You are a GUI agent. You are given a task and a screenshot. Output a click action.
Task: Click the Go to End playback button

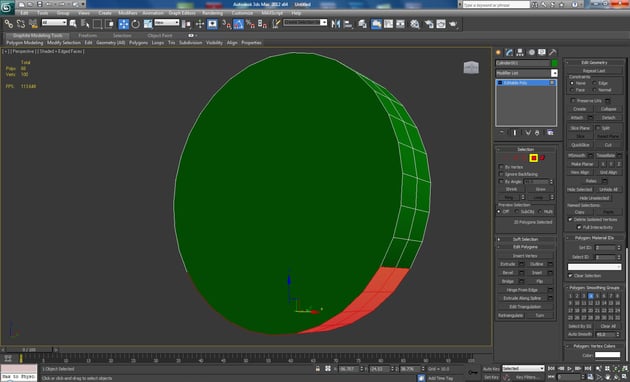(x=588, y=368)
